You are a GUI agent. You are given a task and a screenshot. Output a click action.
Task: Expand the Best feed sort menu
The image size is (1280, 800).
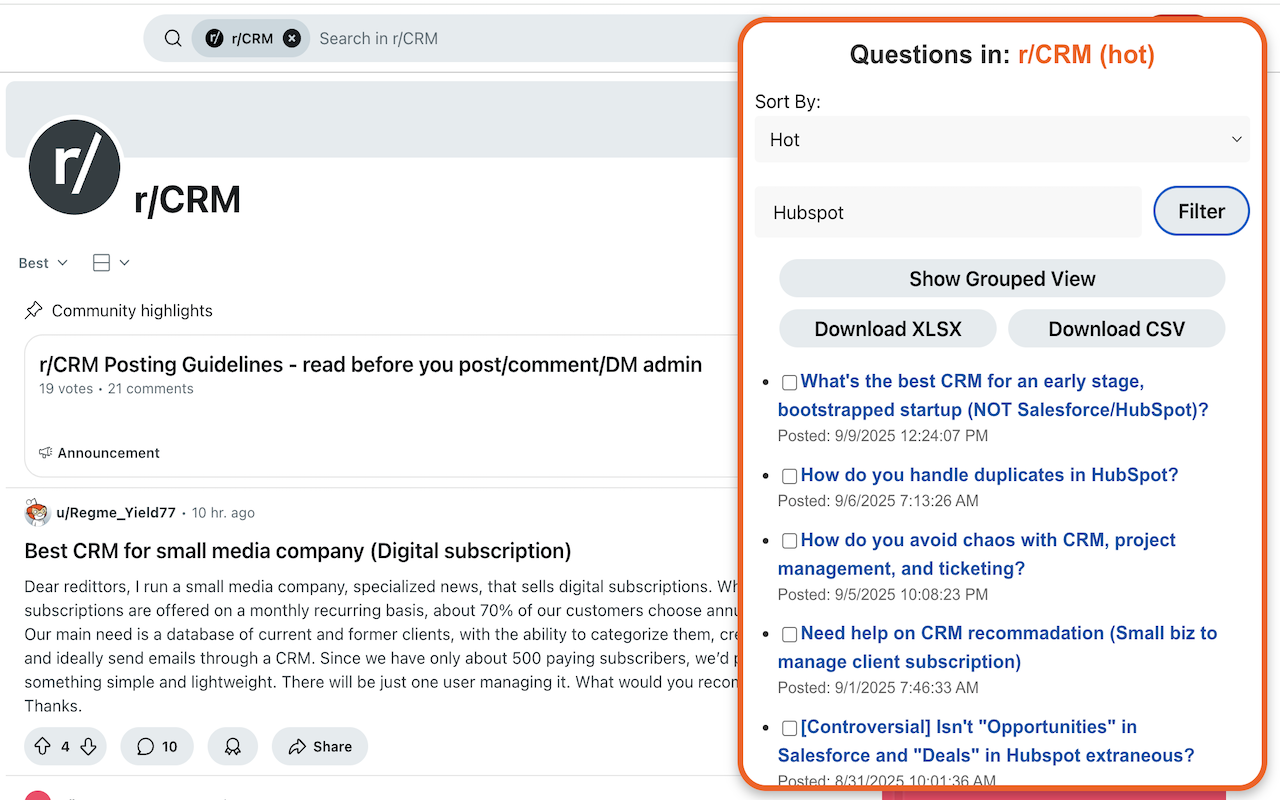coord(43,263)
